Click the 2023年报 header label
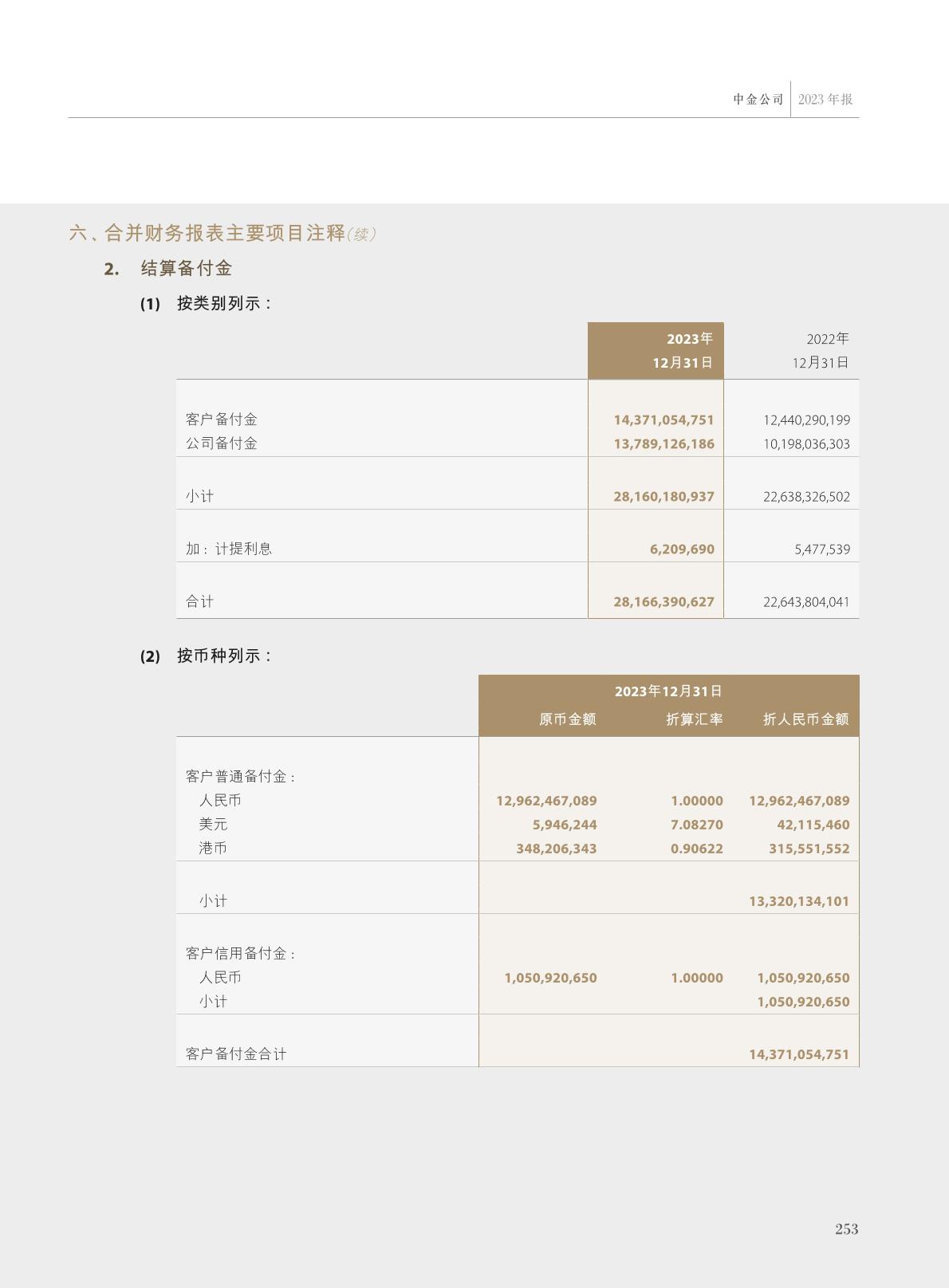This screenshot has width=949, height=1288. tap(825, 100)
